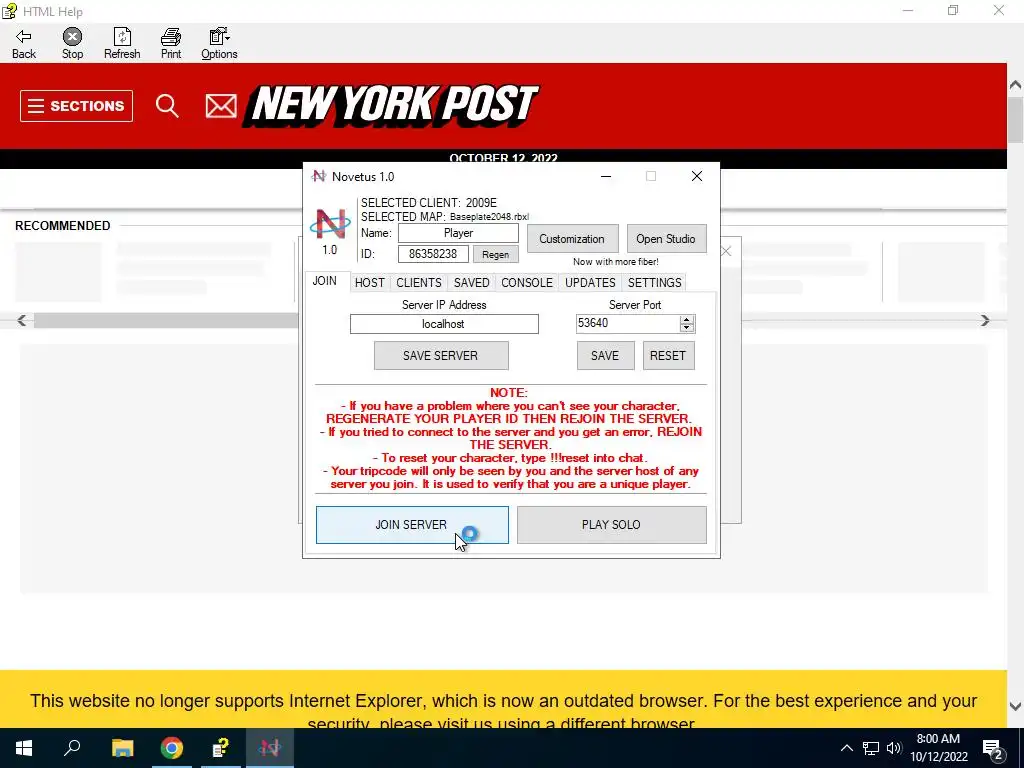The width and height of the screenshot is (1024, 768).
Task: Click the network icon in system tray
Action: (x=871, y=748)
